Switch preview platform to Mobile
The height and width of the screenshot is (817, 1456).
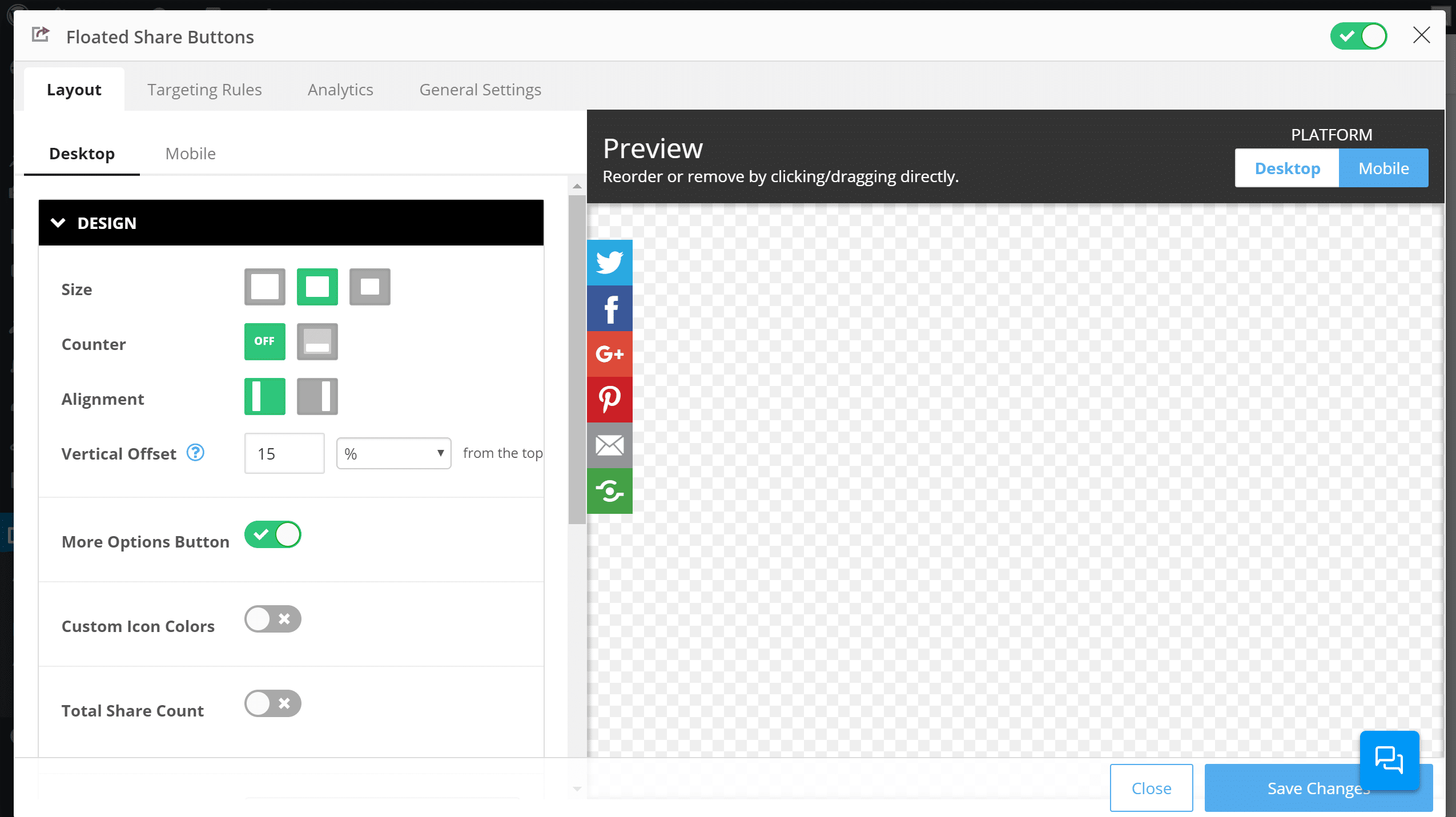click(1383, 168)
